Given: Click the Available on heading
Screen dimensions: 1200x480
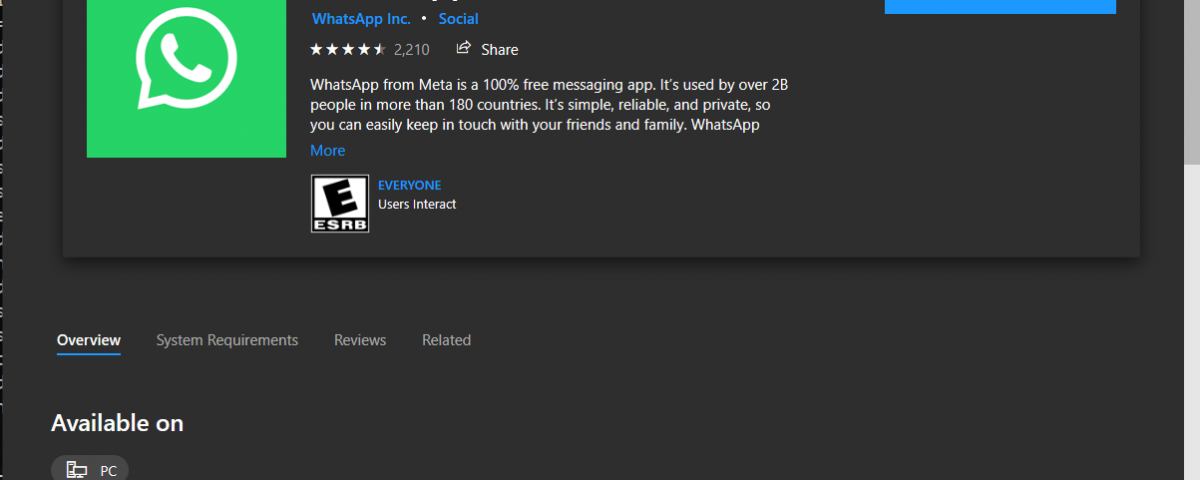Looking at the screenshot, I should [x=117, y=423].
